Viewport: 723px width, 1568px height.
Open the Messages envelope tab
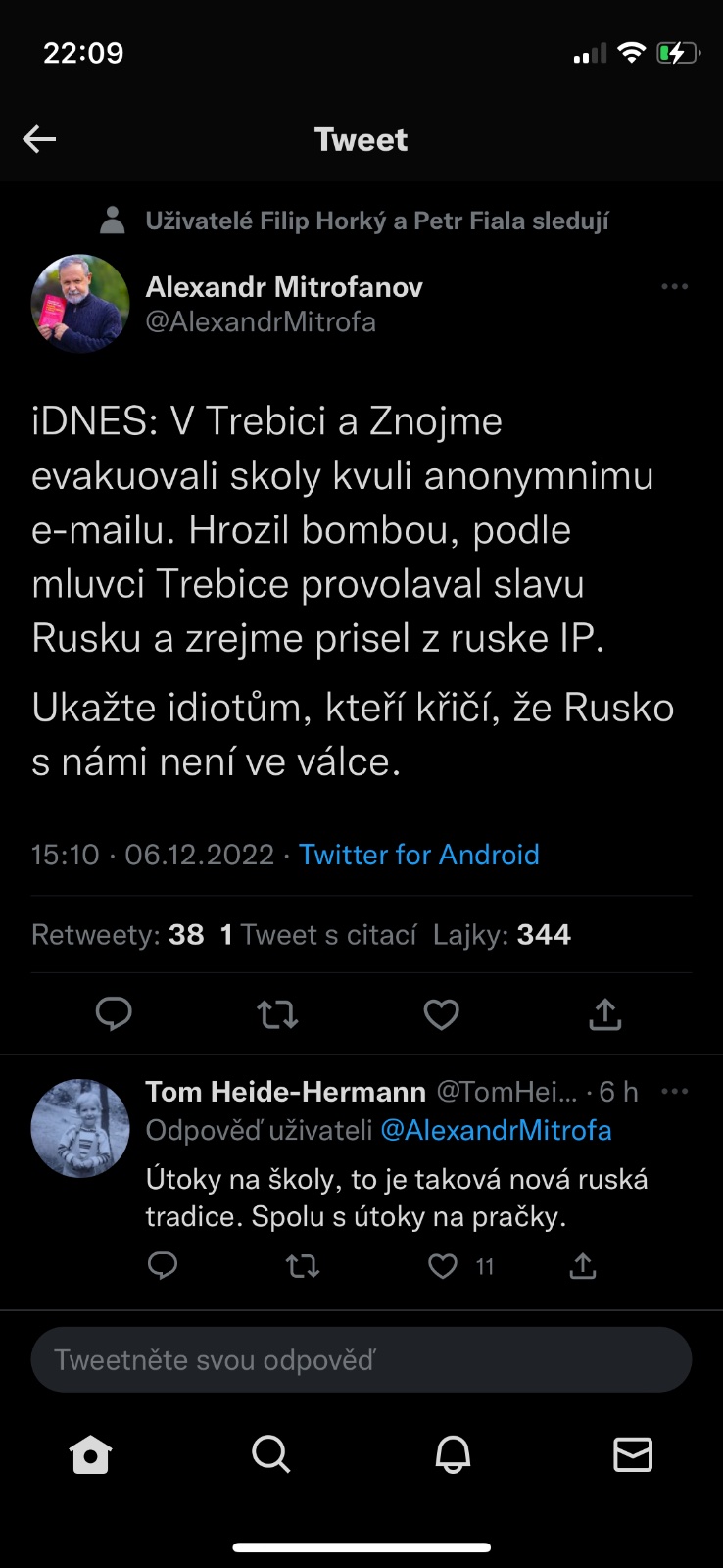633,1454
